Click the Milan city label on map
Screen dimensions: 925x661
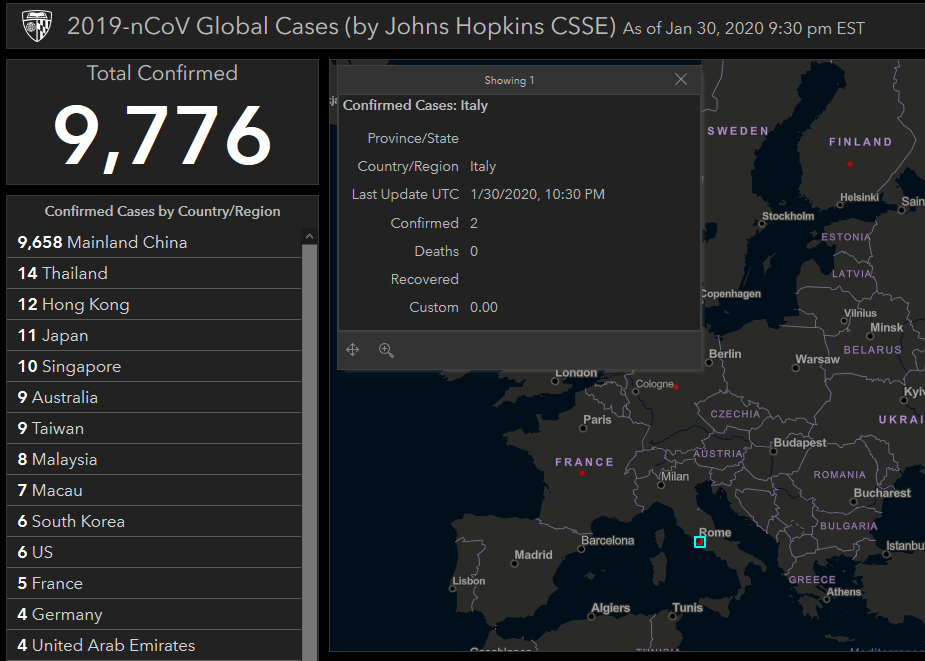(x=674, y=476)
